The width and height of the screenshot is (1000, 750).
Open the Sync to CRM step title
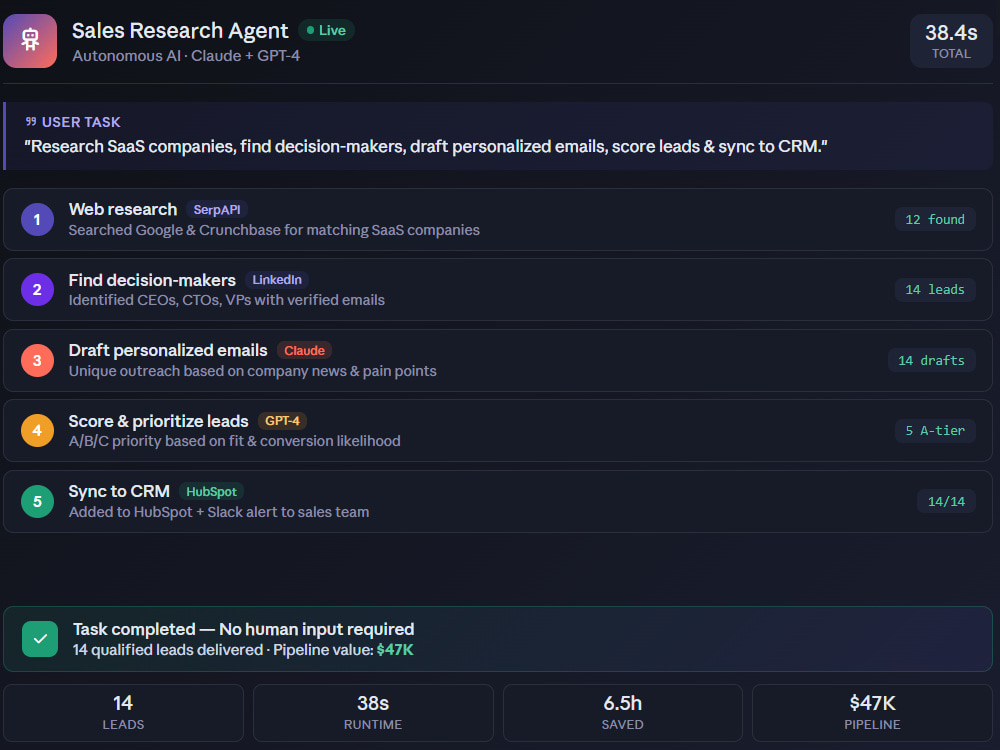119,491
